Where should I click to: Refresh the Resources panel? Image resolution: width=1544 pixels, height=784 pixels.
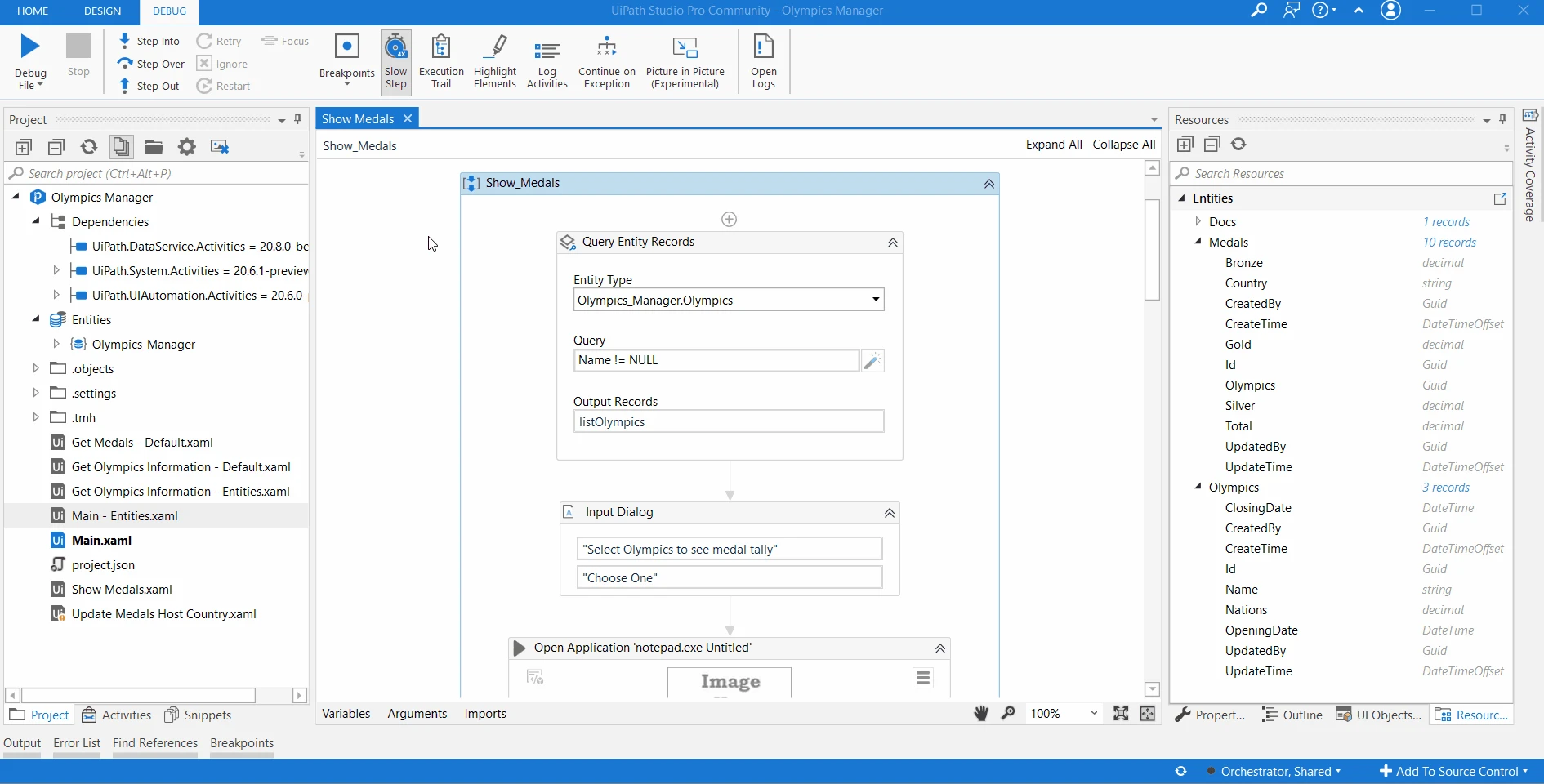[1239, 145]
